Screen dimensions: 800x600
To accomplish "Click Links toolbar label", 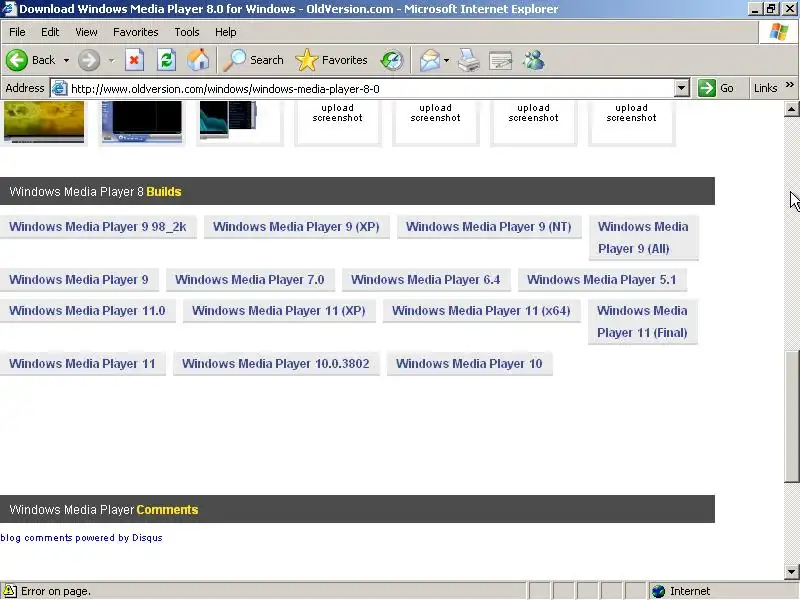I will [765, 88].
